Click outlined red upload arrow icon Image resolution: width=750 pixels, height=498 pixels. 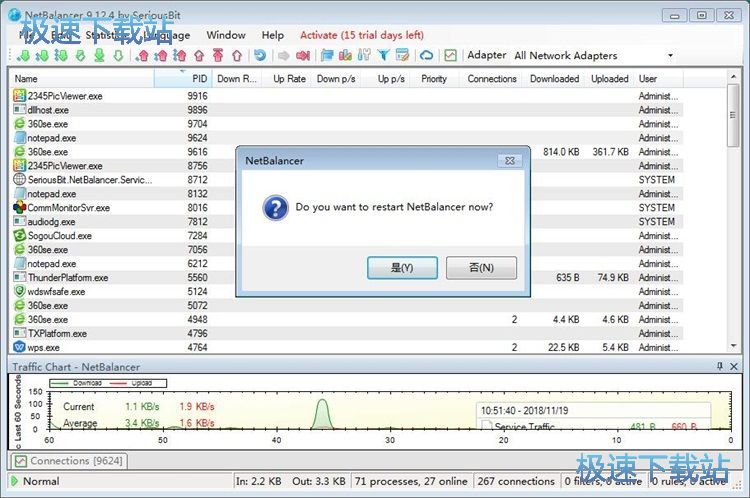coord(237,55)
